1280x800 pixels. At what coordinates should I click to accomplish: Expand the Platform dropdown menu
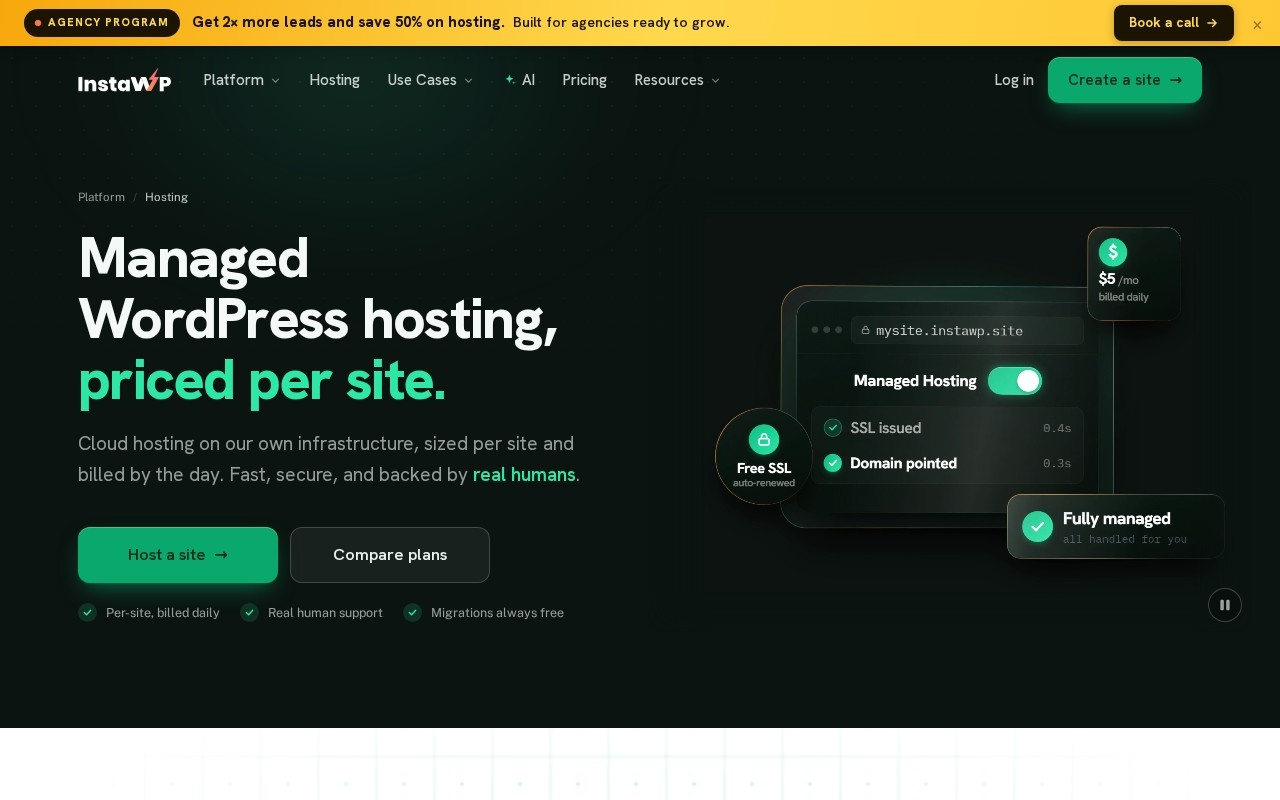(242, 80)
